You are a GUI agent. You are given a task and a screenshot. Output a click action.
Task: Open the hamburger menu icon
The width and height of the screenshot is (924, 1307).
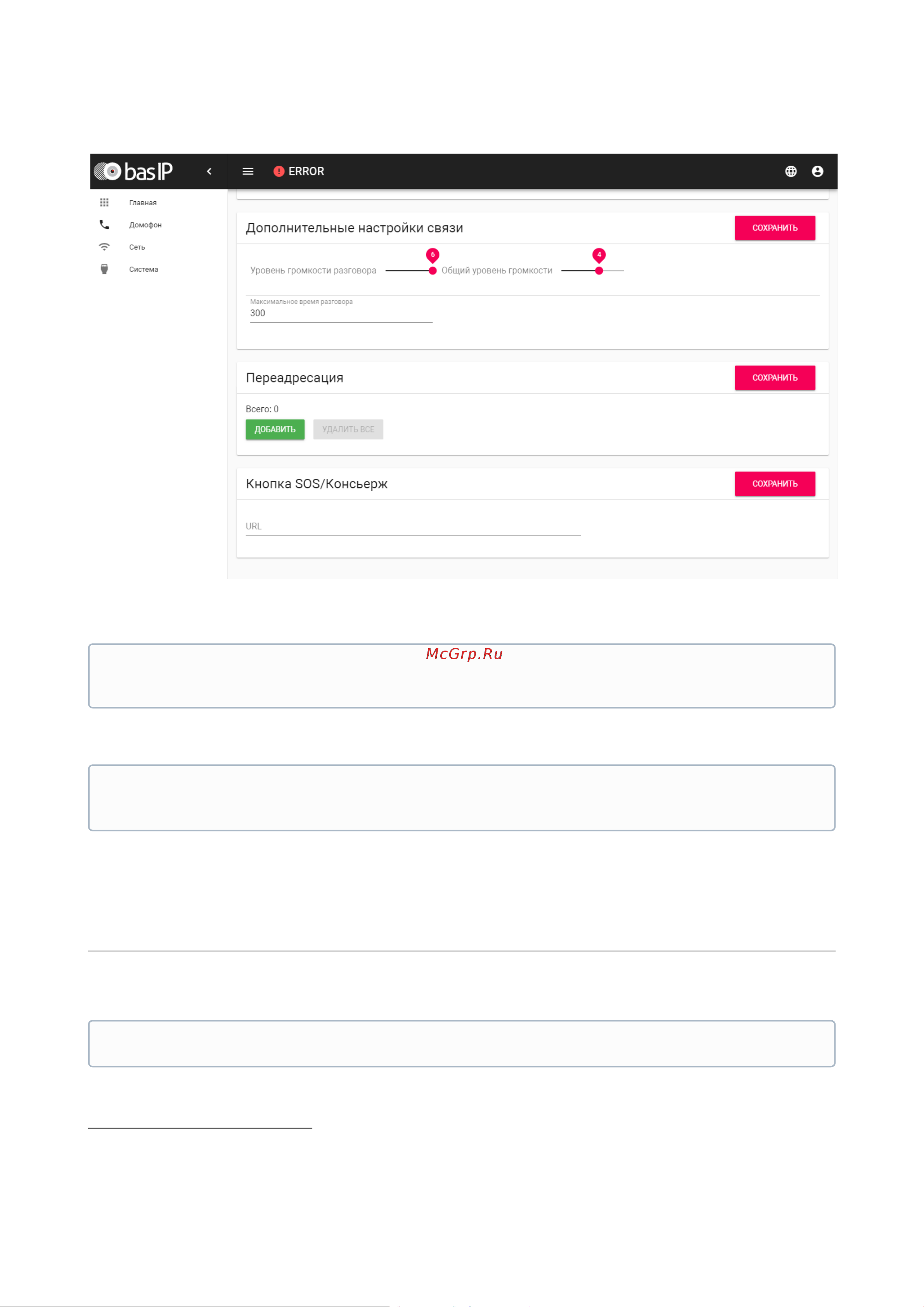[x=247, y=171]
